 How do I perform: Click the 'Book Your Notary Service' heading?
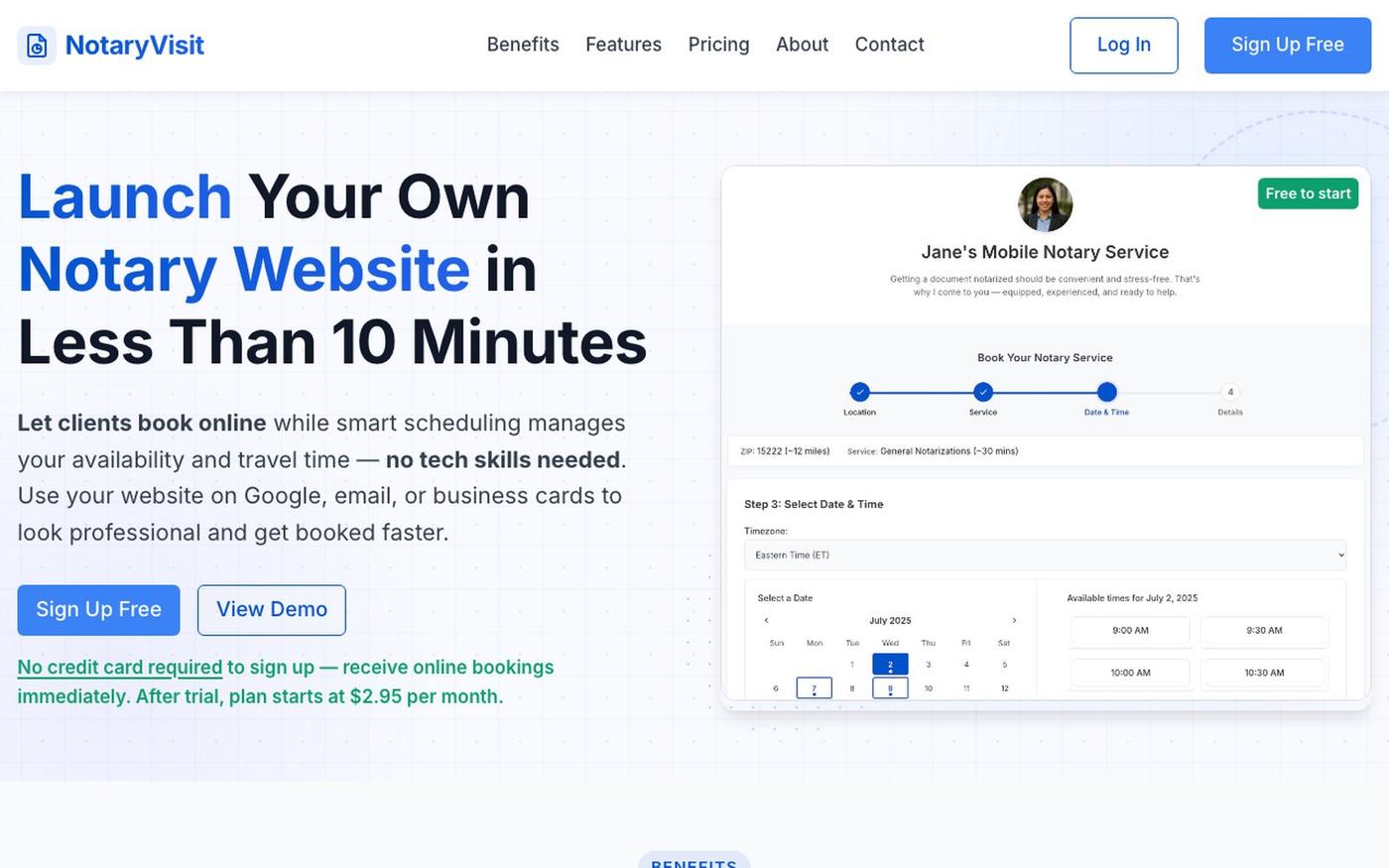(1045, 358)
